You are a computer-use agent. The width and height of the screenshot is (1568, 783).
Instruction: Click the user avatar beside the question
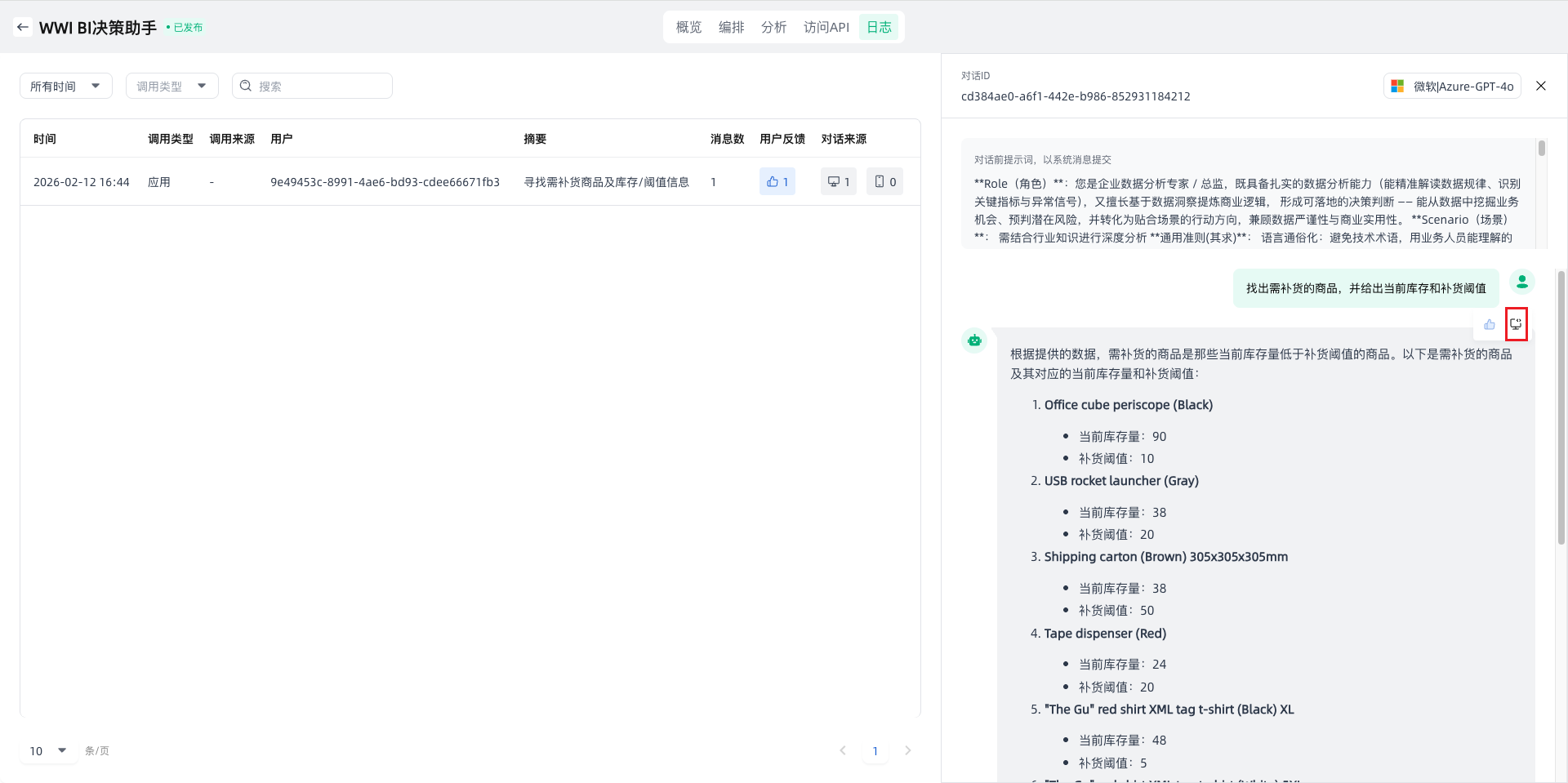tap(1521, 282)
